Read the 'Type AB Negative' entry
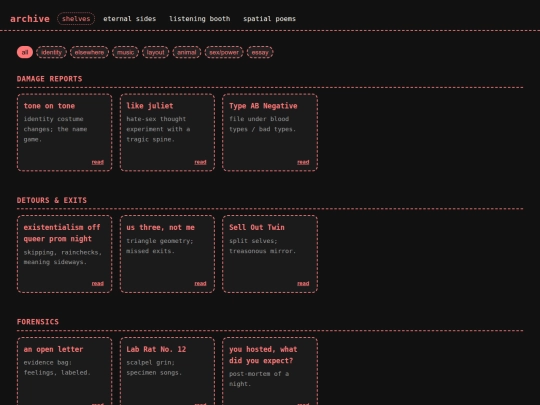The image size is (540, 405). [x=303, y=162]
